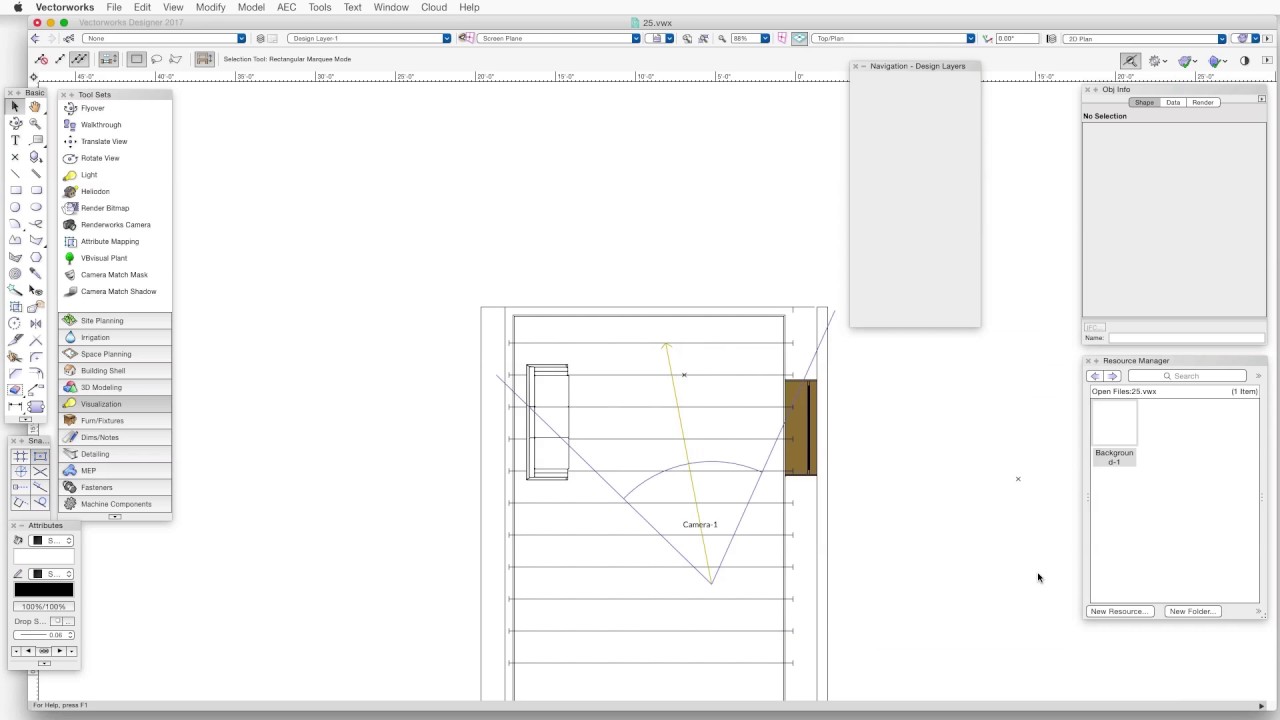Open the fill style dropdown in Attributes
This screenshot has height=720, width=1280.
click(53, 541)
